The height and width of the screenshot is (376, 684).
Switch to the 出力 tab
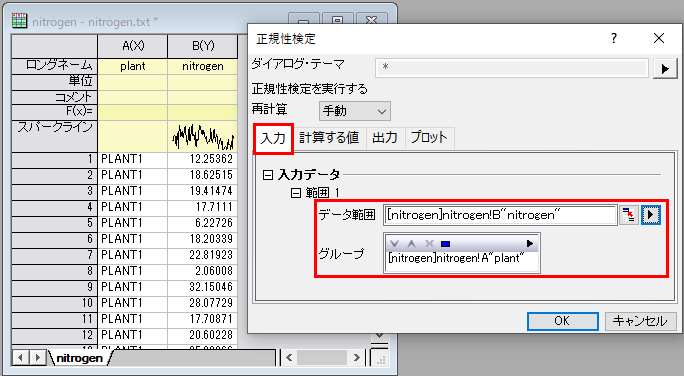tap(385, 138)
